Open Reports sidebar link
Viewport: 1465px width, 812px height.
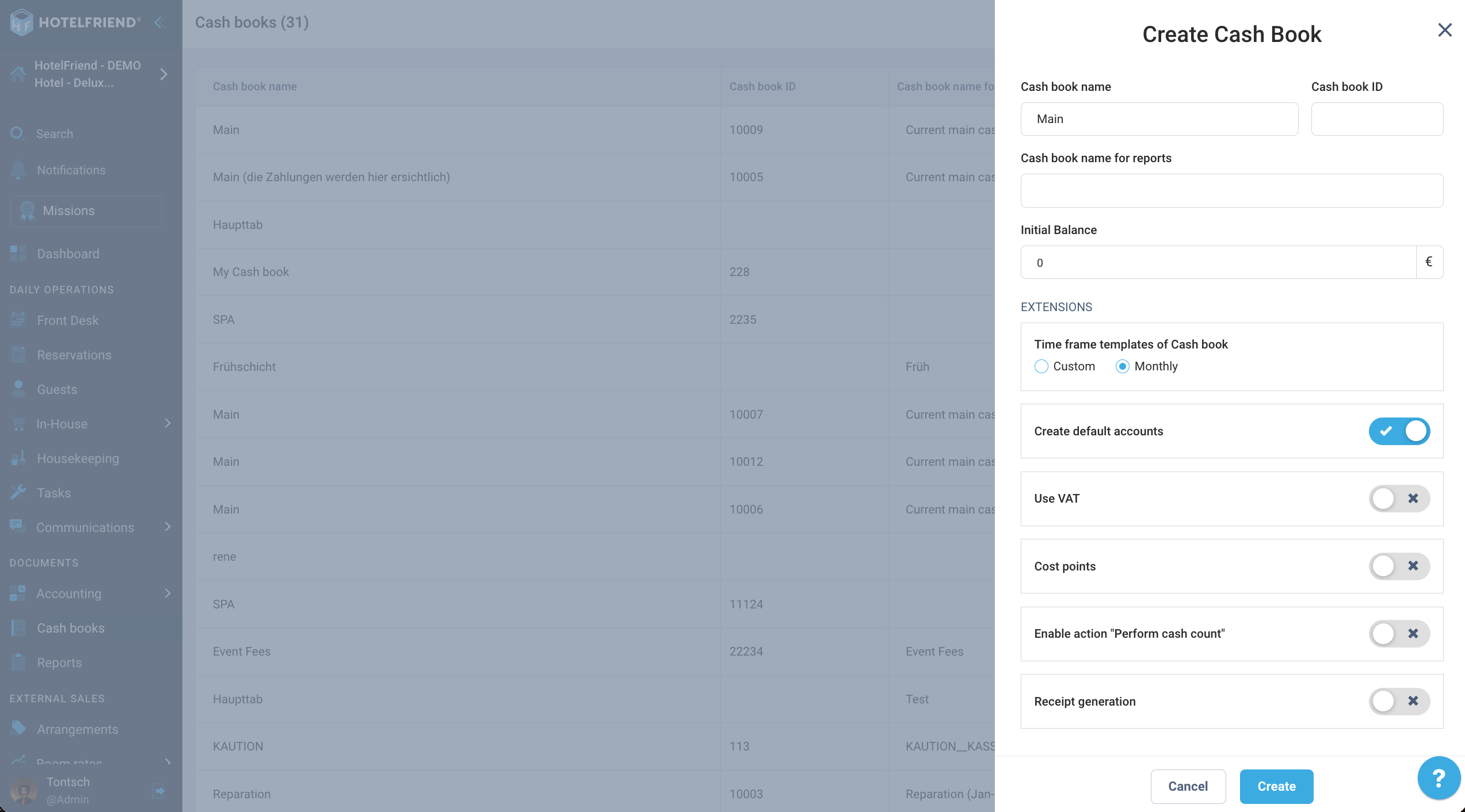(59, 662)
